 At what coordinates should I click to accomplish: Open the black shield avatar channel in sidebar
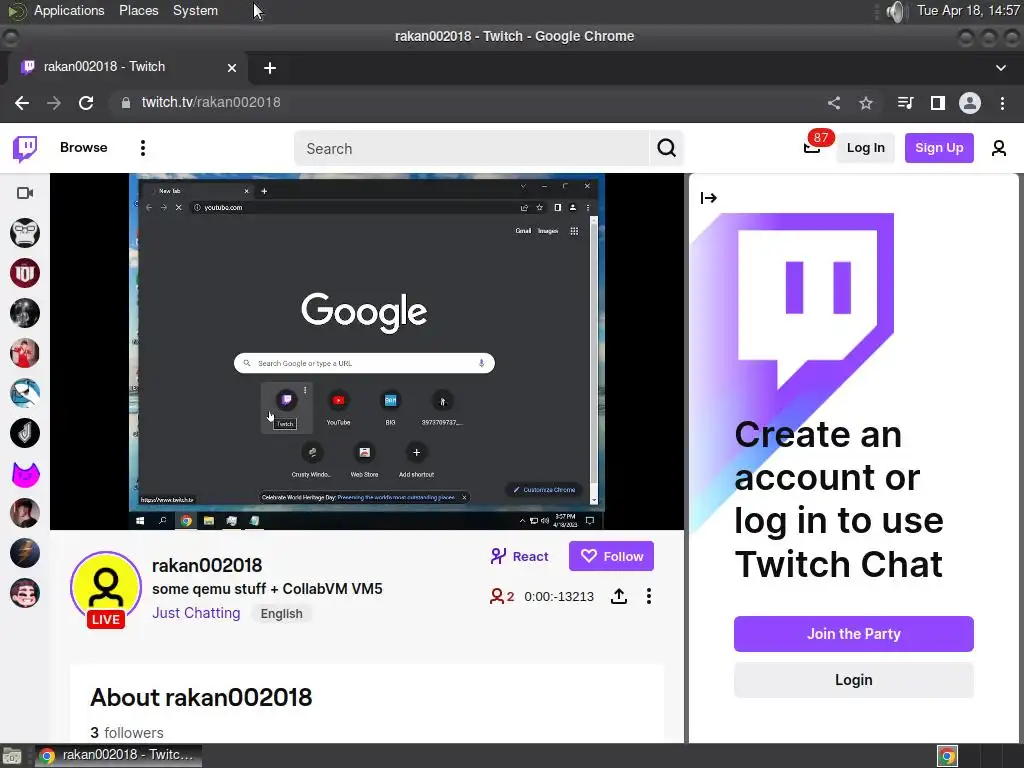(x=25, y=433)
